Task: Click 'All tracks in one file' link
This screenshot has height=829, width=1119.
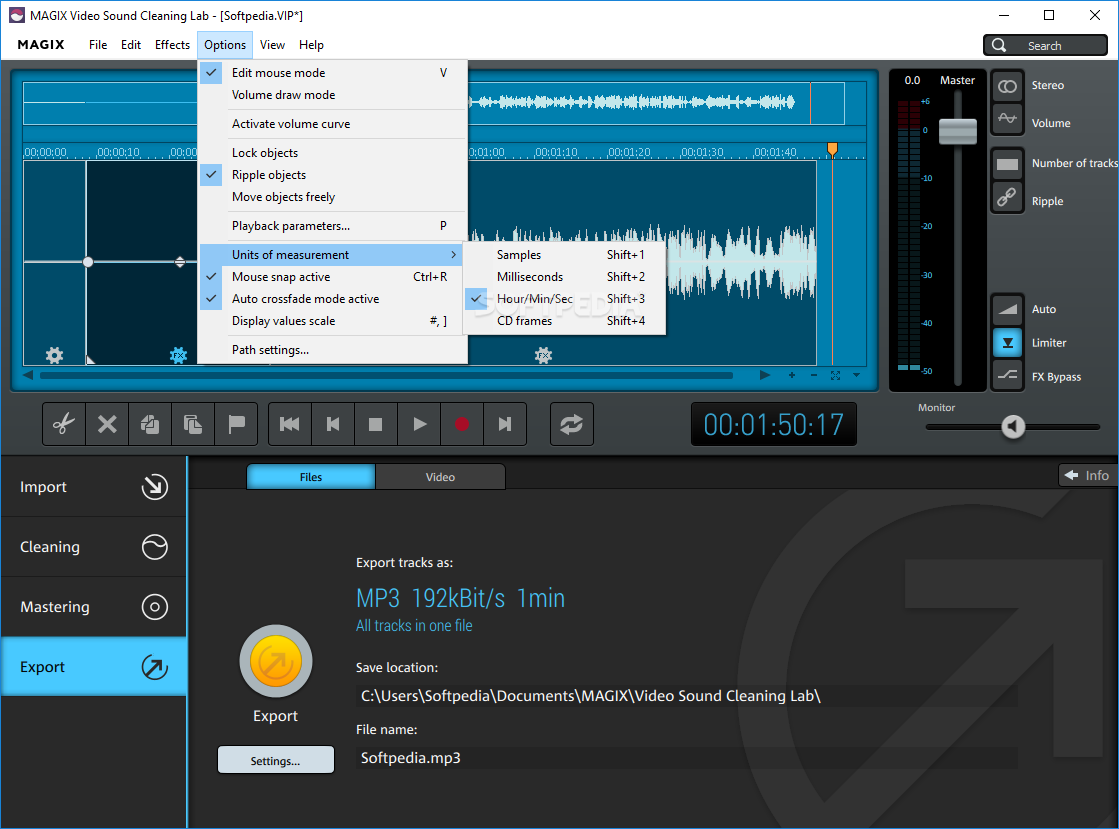Action: point(414,626)
